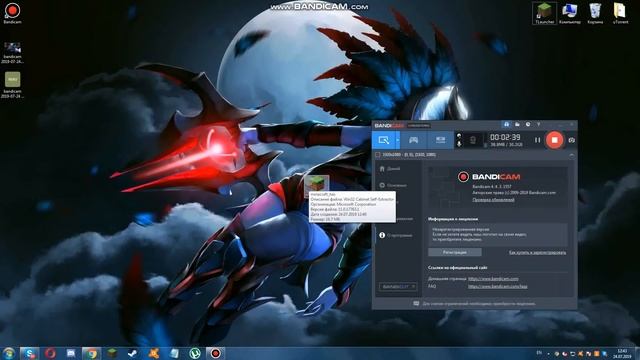This screenshot has width=640, height=360.
Task: Click the EN language indicator in the tray
Action: pos(539,353)
